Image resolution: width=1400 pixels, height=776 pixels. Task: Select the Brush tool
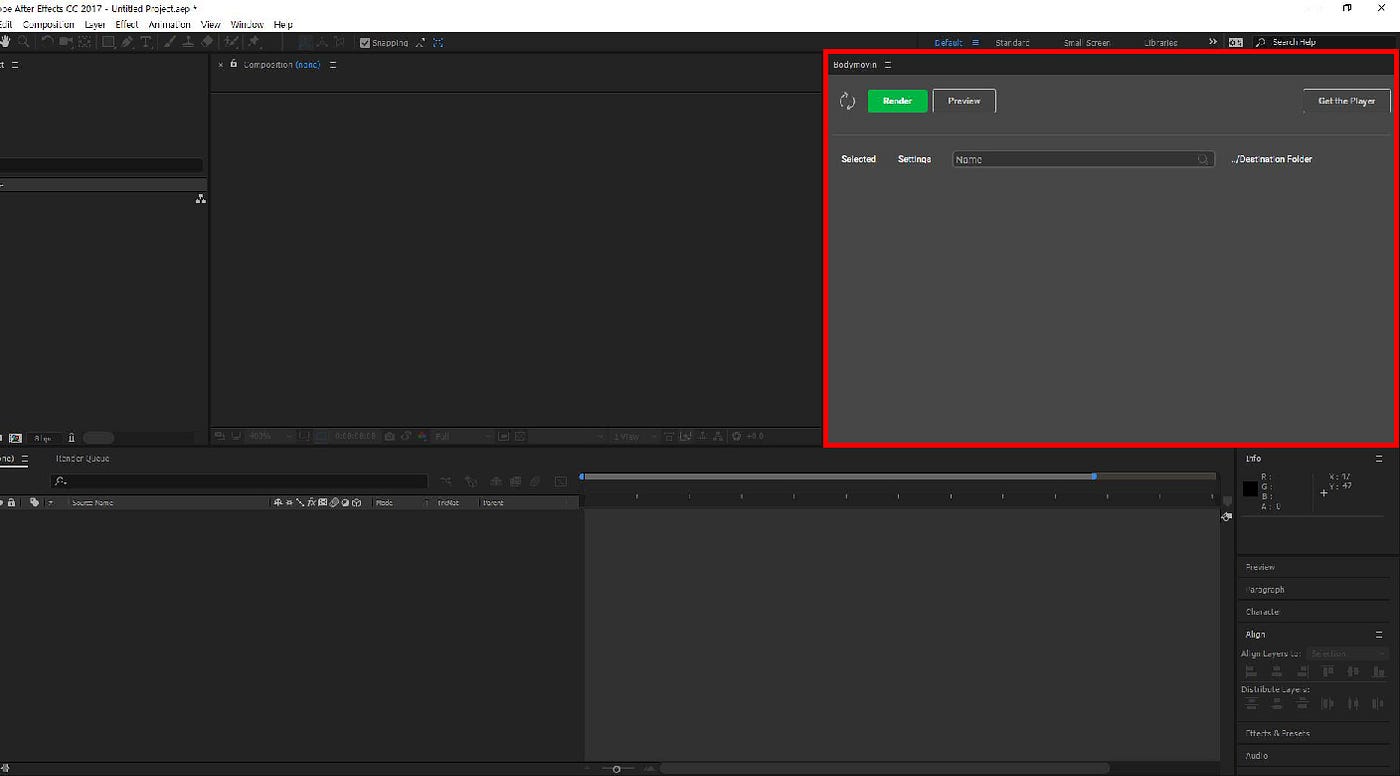pos(170,42)
